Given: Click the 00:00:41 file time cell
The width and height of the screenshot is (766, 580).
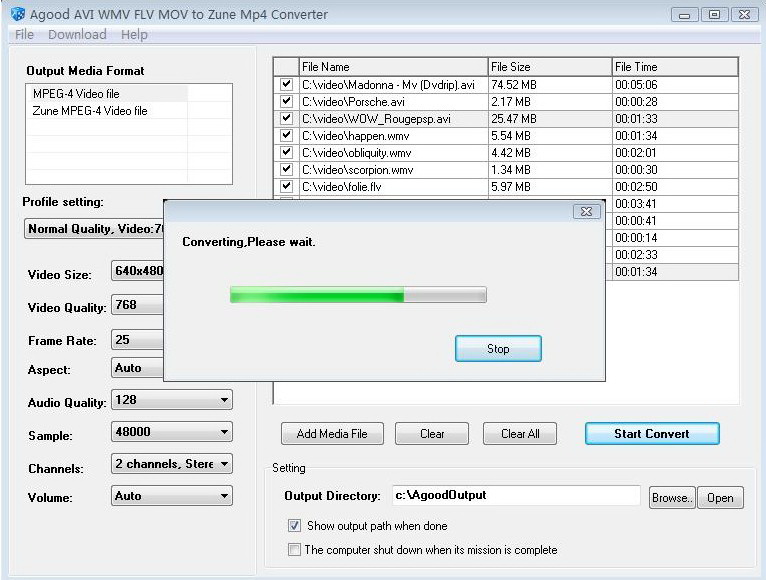Looking at the screenshot, I should tap(675, 221).
